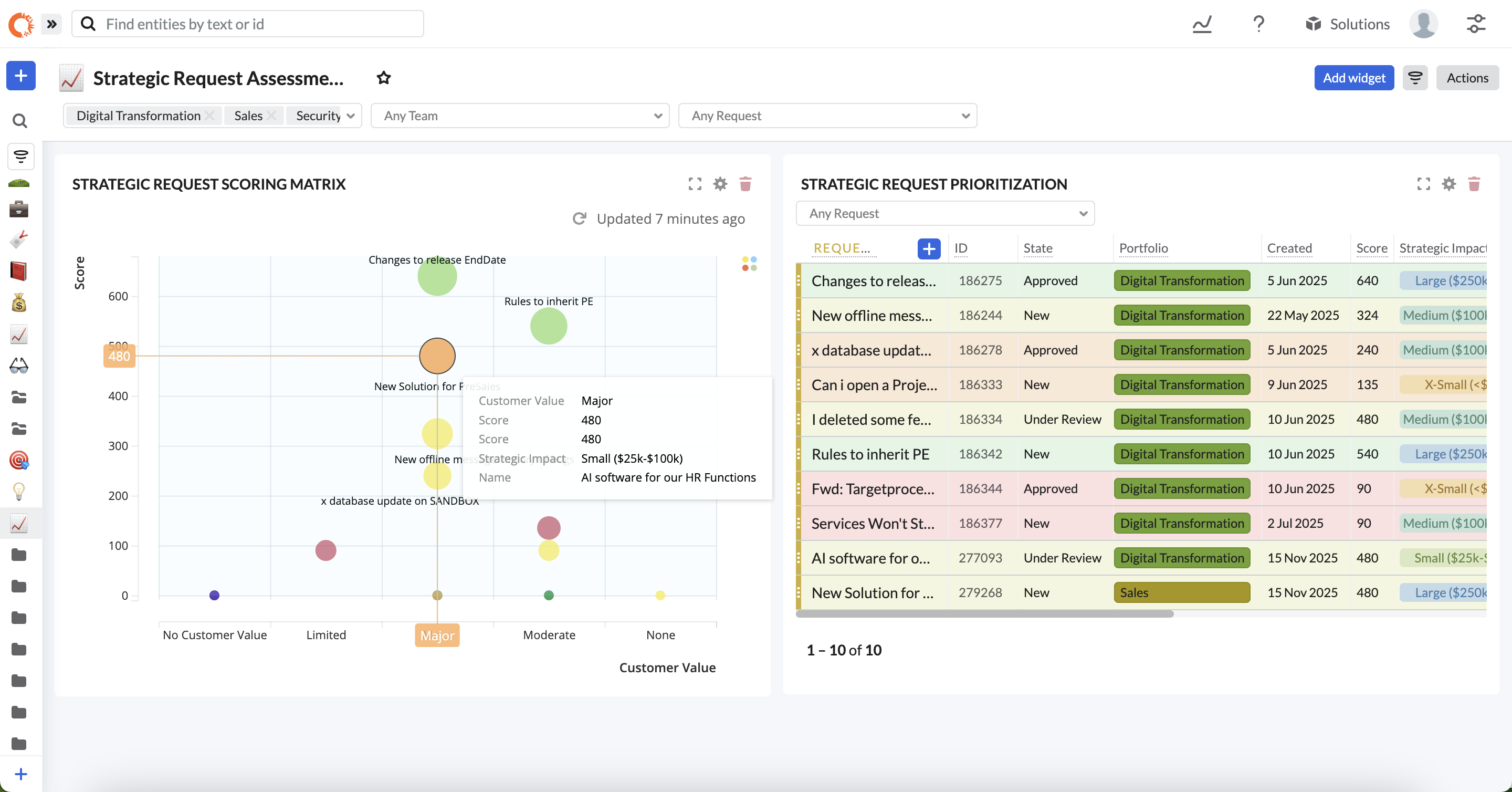This screenshot has width=1512, height=792.
Task: Click the Add widget button
Action: (x=1353, y=78)
